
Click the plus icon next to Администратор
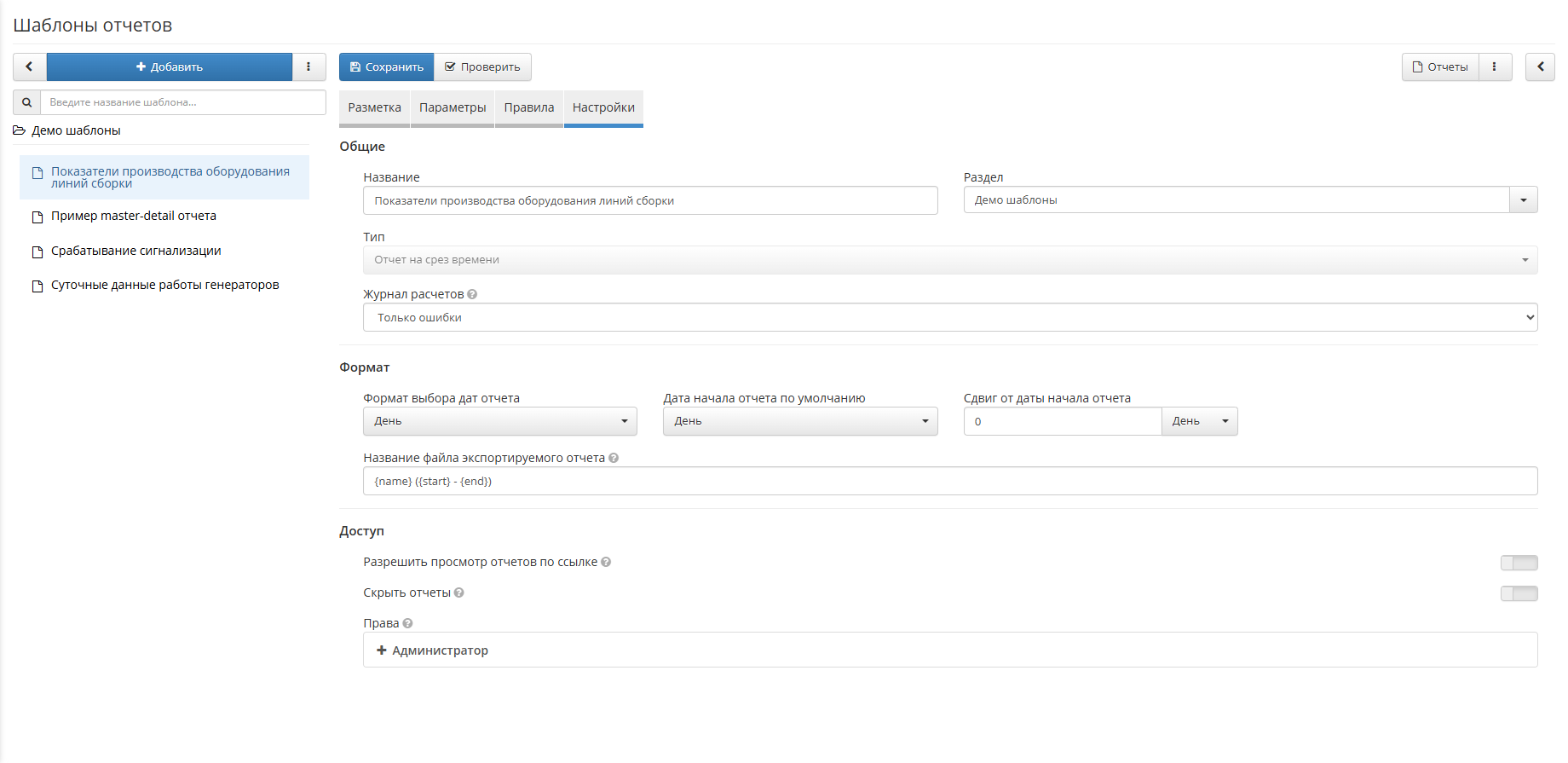382,650
